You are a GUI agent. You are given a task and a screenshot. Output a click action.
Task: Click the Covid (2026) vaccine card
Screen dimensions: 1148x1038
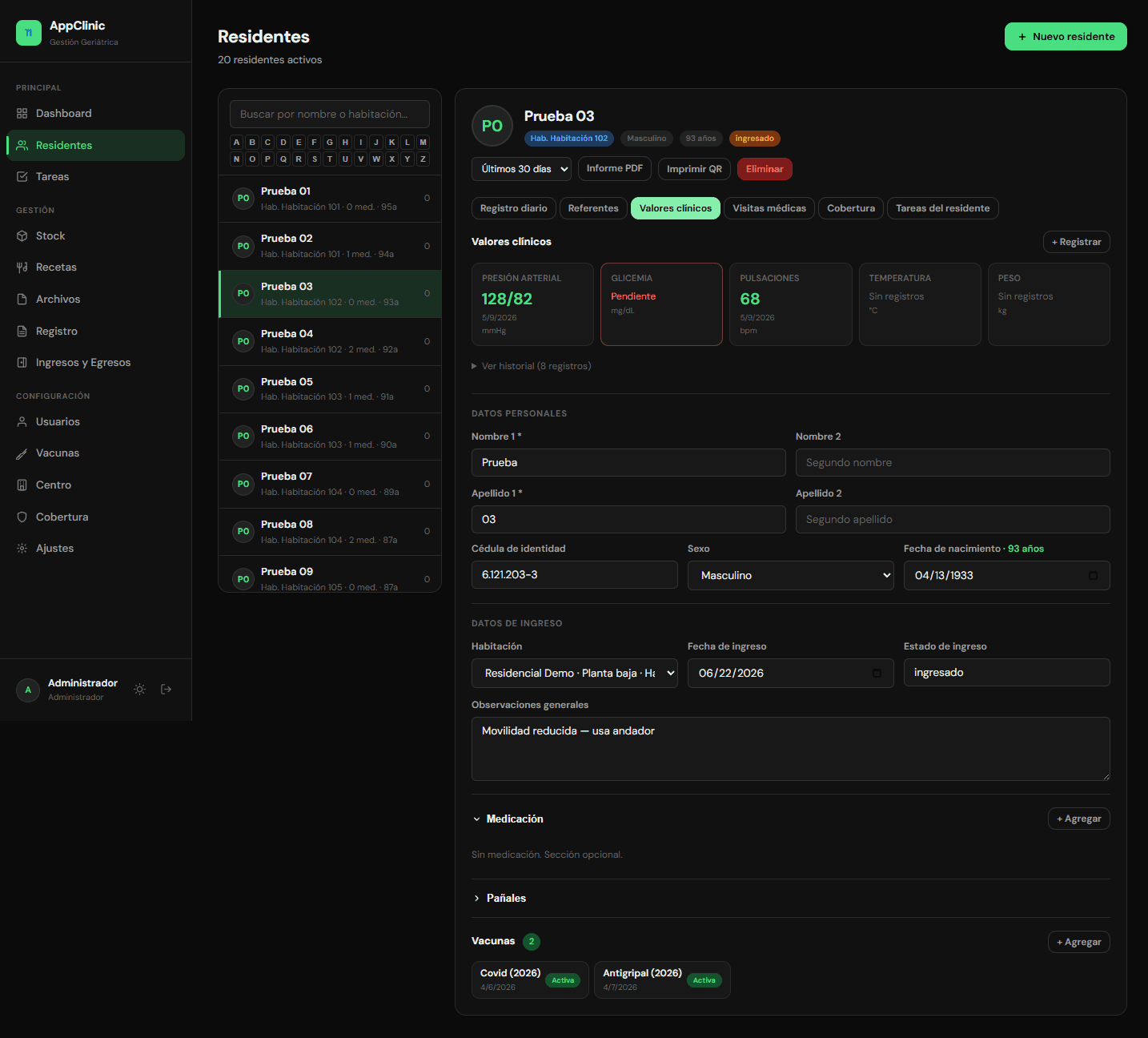530,980
